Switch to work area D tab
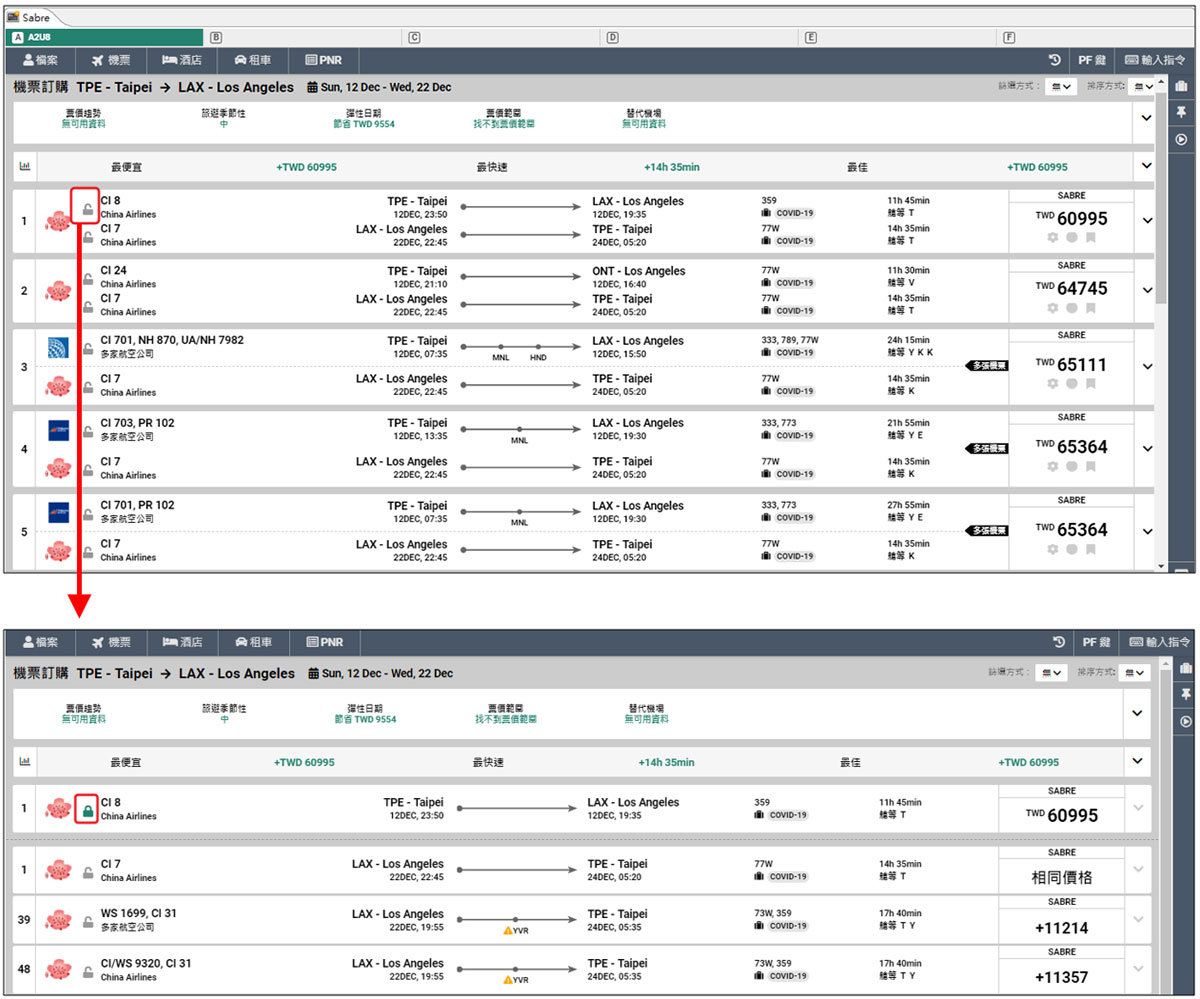Viewport: 1200px width, 999px height. pyautogui.click(x=701, y=37)
